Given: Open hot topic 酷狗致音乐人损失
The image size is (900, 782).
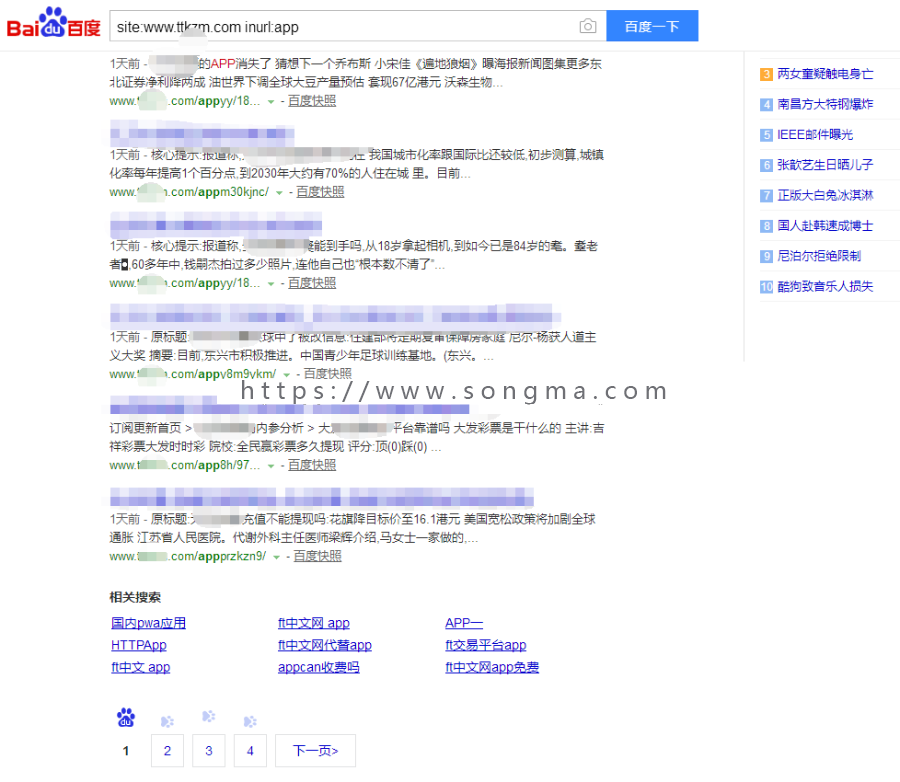Looking at the screenshot, I should pos(825,287).
